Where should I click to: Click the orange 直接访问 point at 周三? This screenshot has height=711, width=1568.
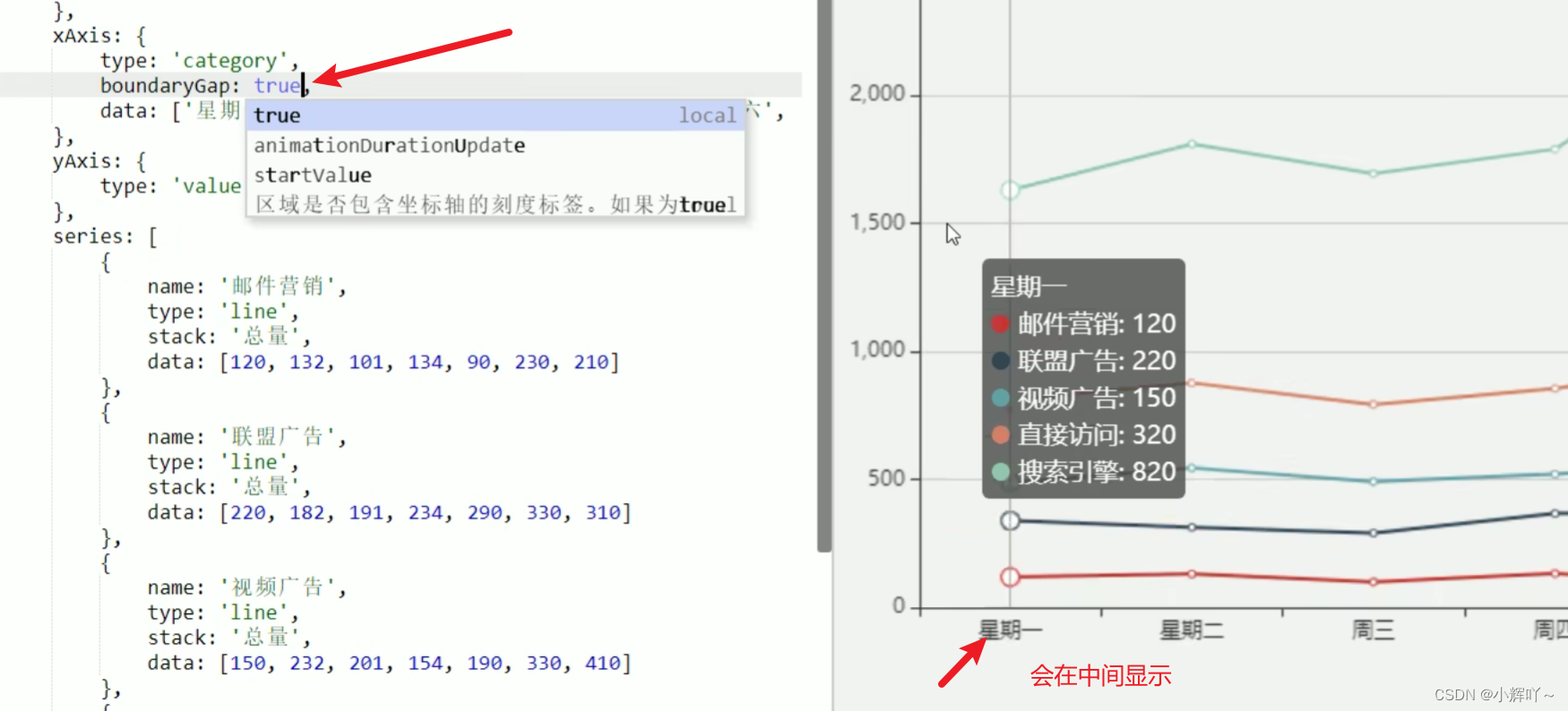click(x=1373, y=404)
